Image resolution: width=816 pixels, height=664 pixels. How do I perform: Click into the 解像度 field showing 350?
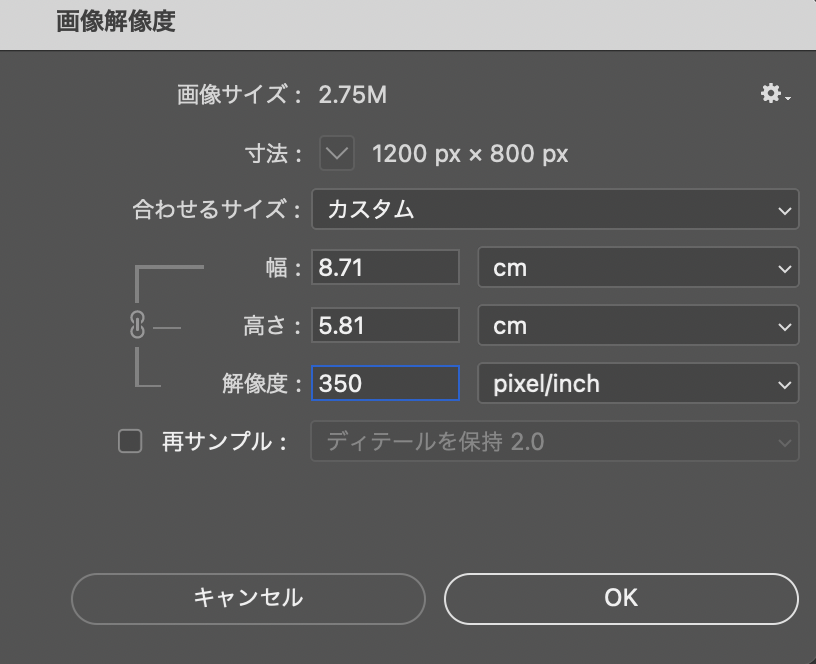385,384
